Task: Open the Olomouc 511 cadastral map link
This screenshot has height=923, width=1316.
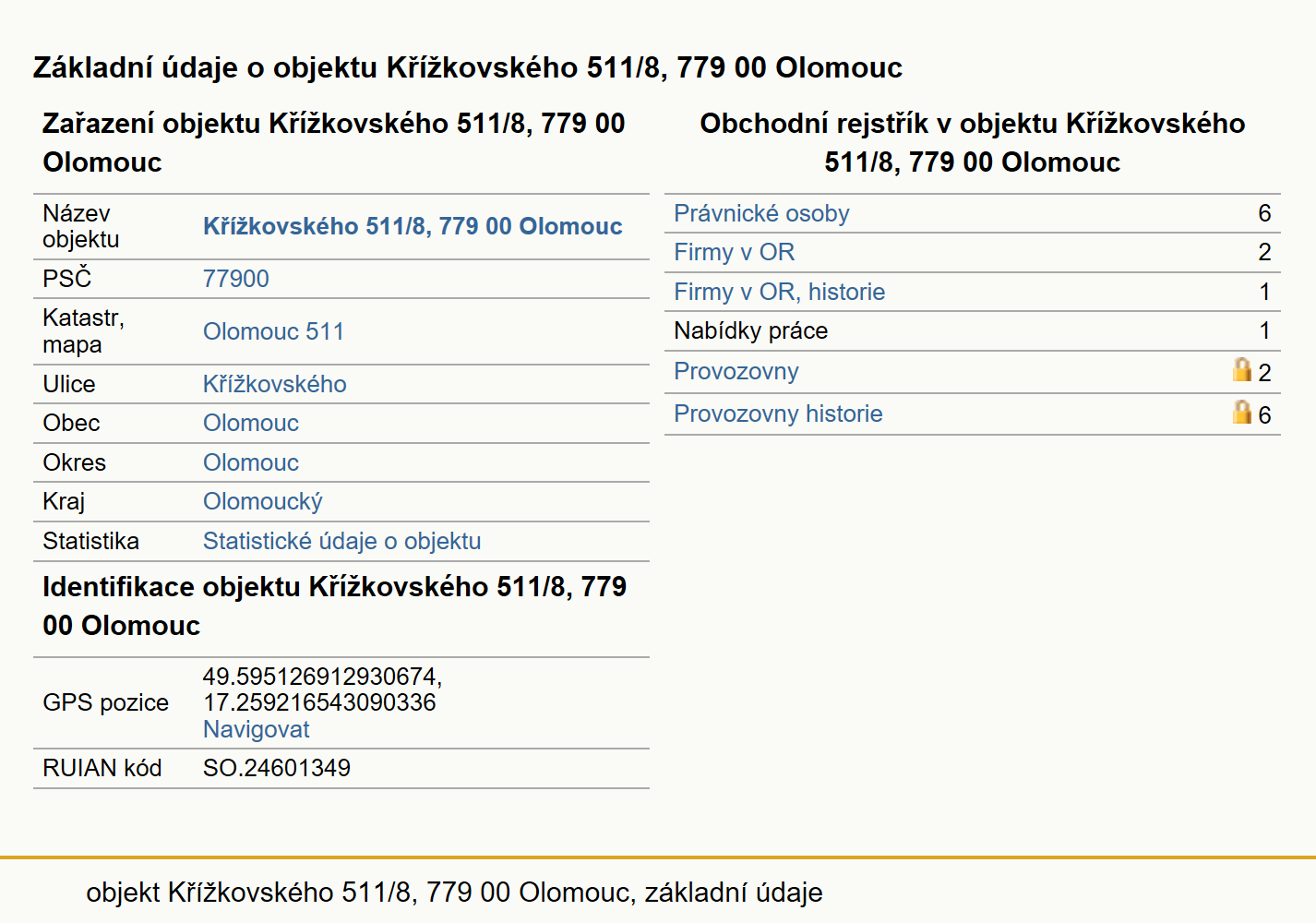Action: click(273, 331)
